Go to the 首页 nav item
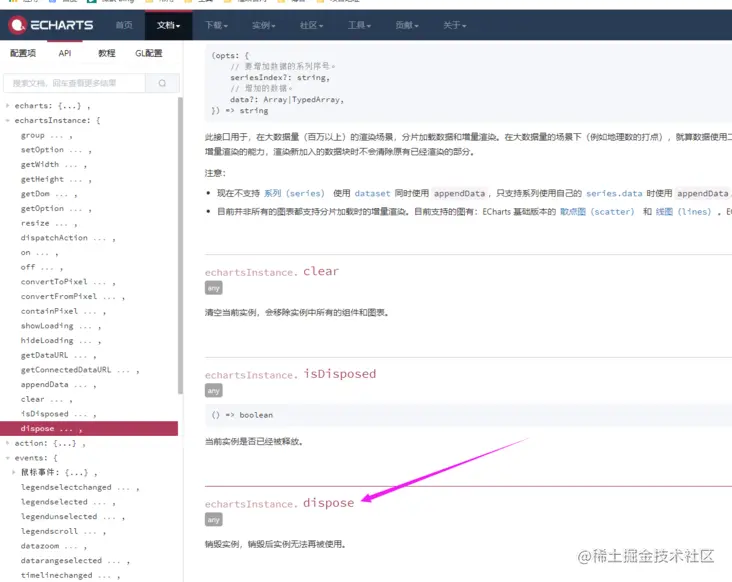 (124, 25)
